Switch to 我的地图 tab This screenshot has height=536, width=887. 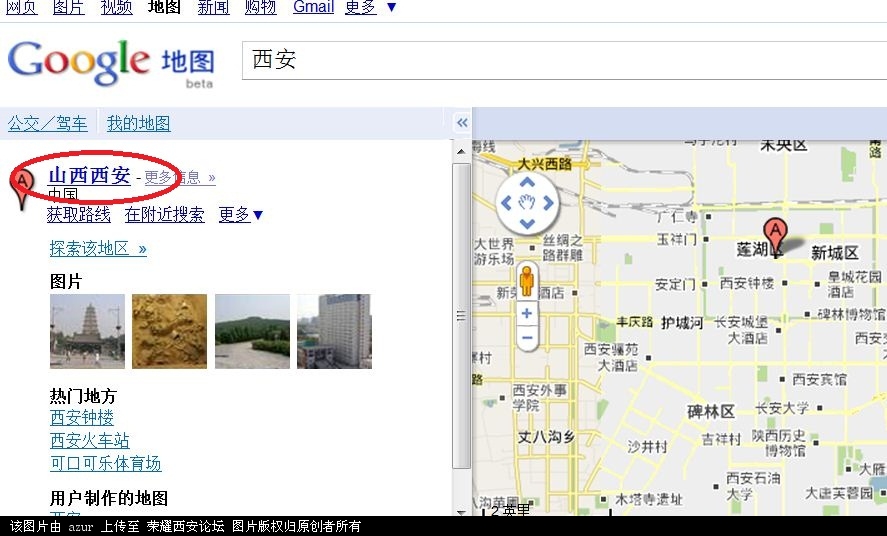click(139, 123)
